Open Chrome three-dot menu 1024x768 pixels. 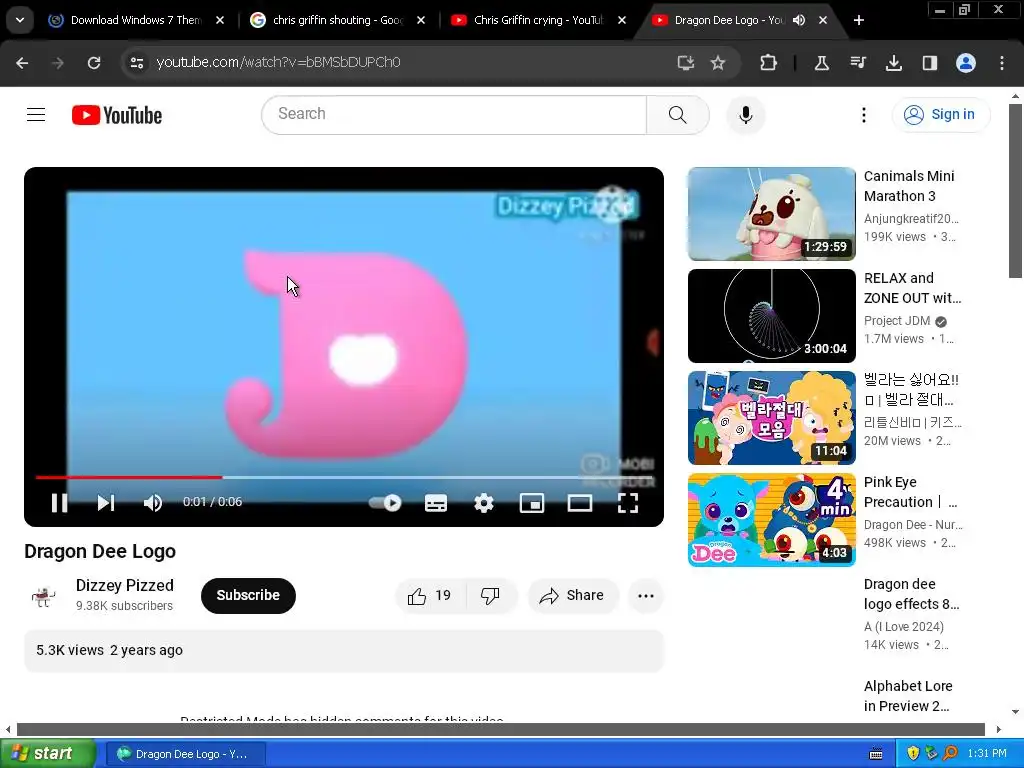pos(1002,63)
